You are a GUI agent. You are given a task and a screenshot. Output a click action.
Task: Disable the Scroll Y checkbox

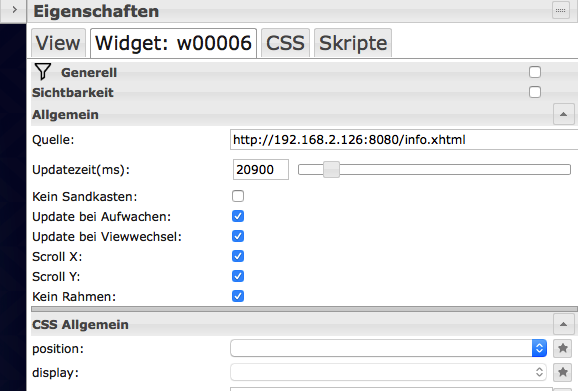click(x=238, y=276)
